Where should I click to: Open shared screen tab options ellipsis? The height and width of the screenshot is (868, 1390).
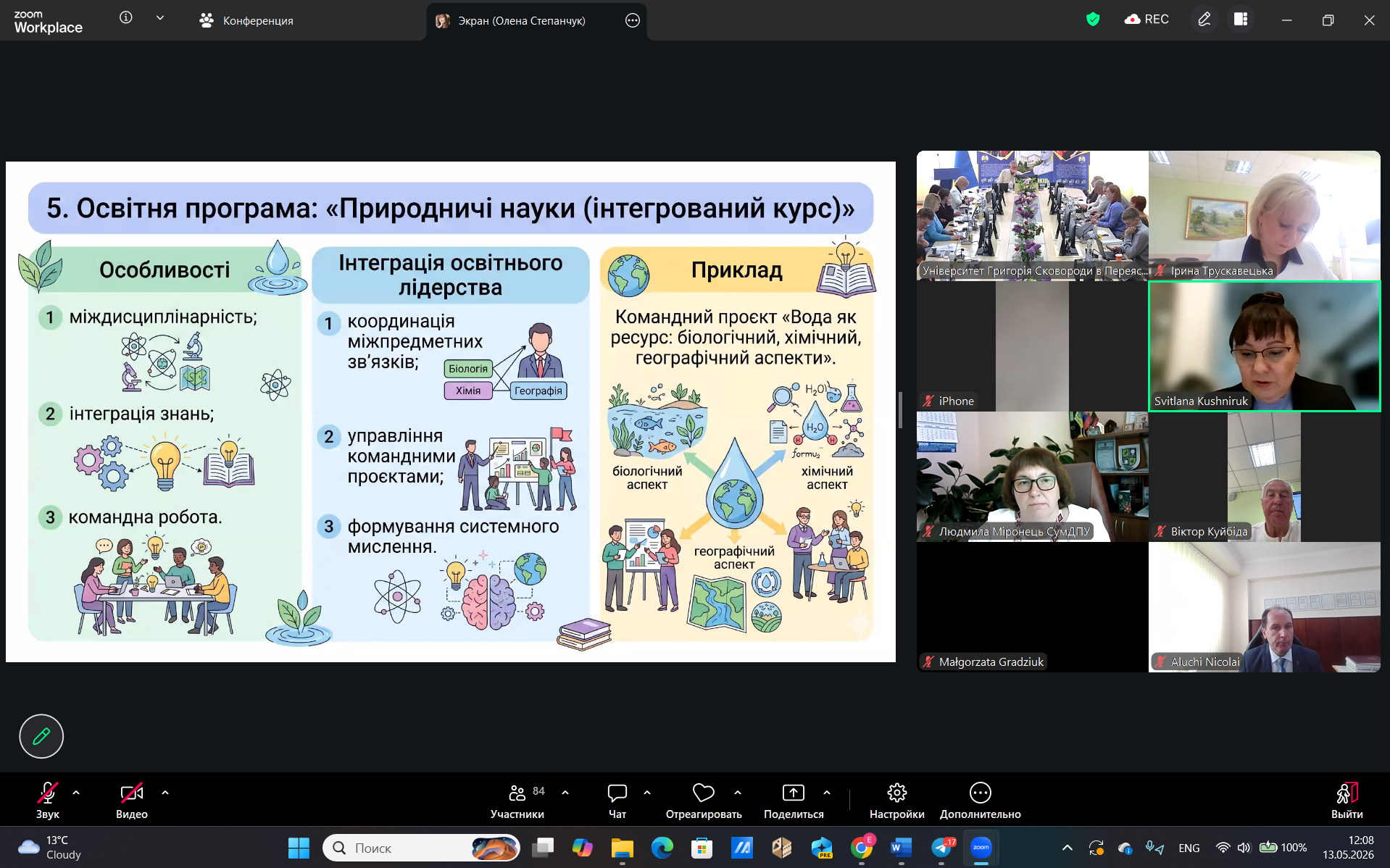pos(633,20)
